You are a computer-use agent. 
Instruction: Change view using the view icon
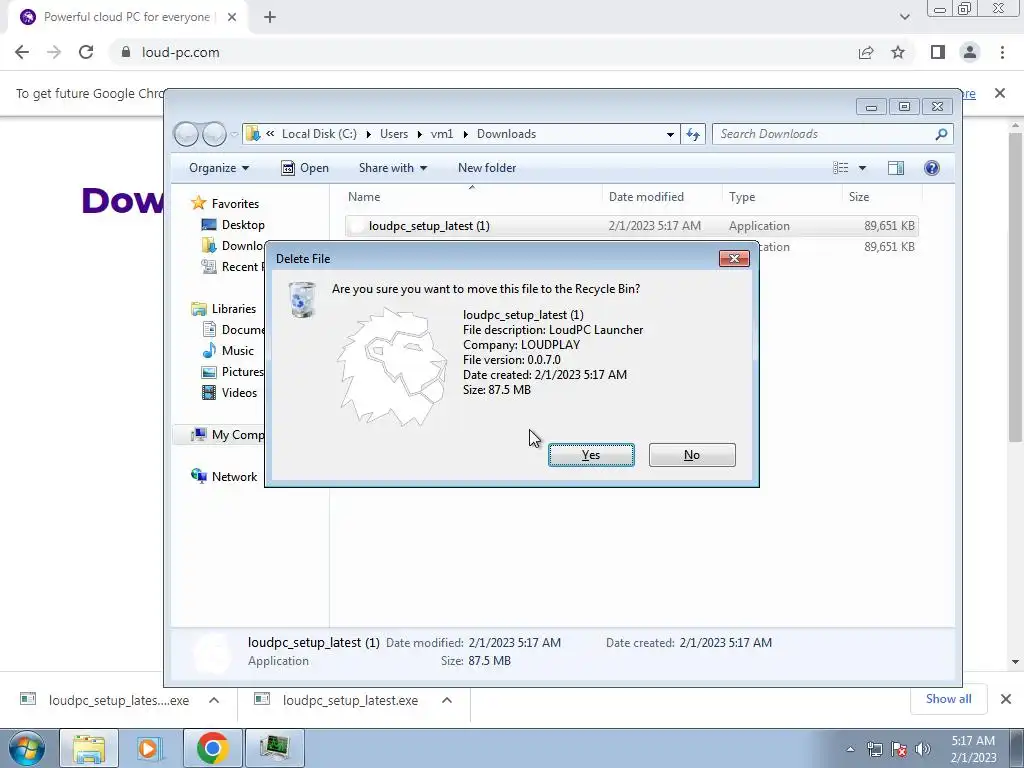tap(840, 168)
